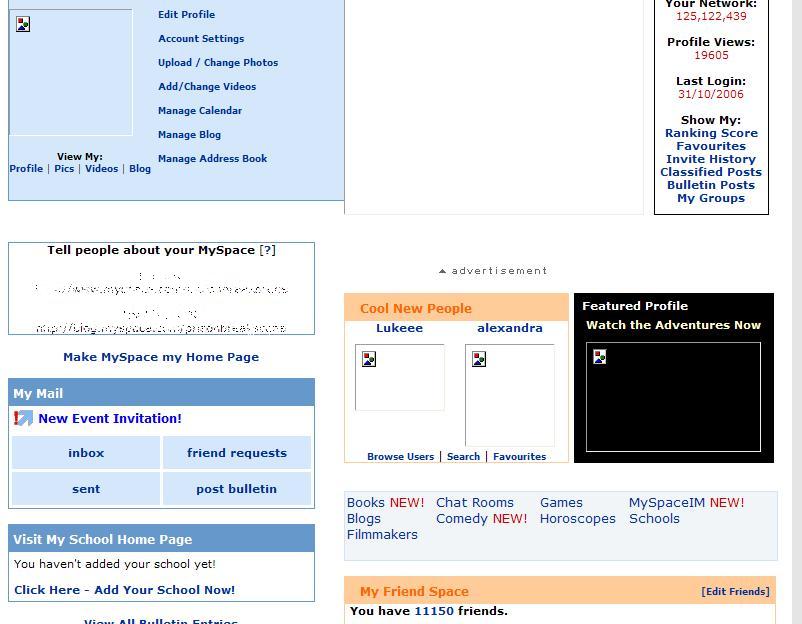The image size is (802, 624).
Task: Open New Event Invitation! link
Action: pyautogui.click(x=110, y=418)
